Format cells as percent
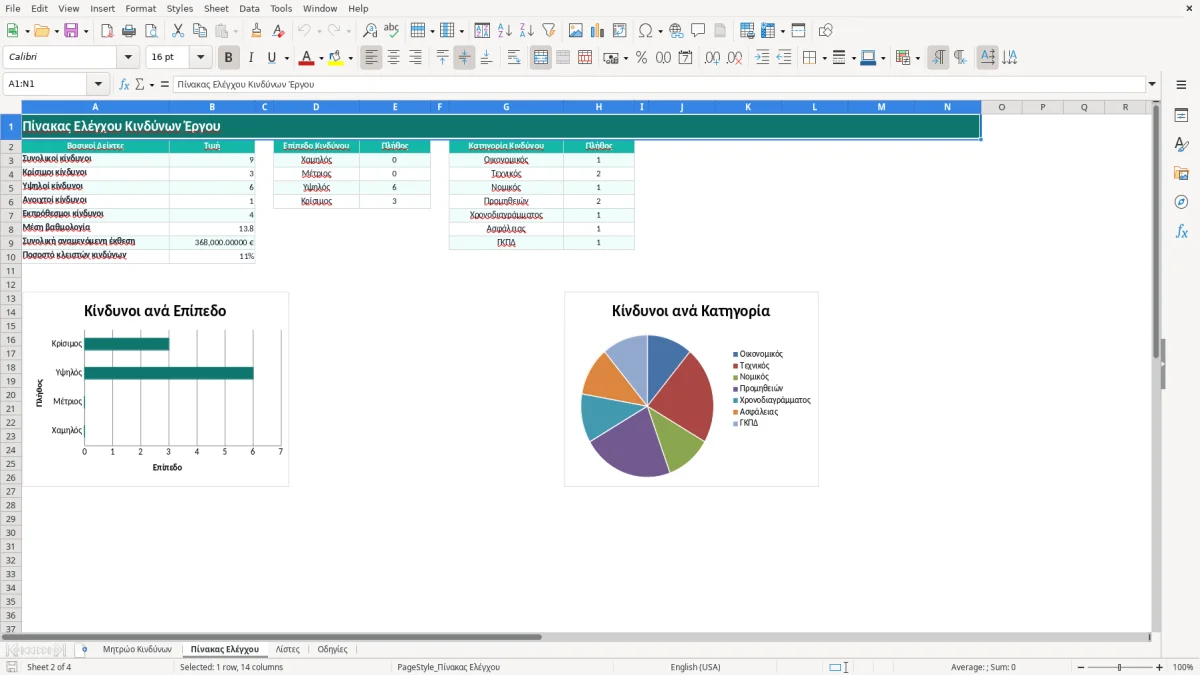 pyautogui.click(x=642, y=58)
